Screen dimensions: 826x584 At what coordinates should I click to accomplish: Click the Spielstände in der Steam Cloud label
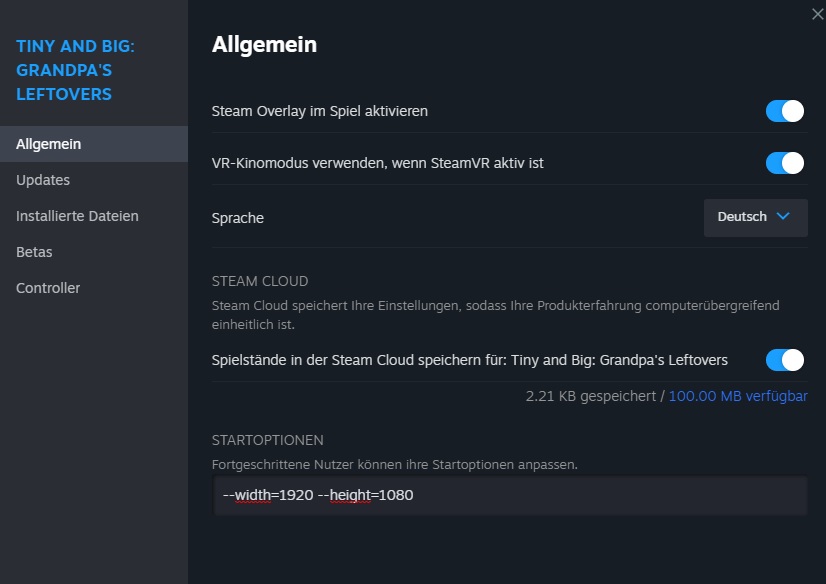click(x=469, y=360)
